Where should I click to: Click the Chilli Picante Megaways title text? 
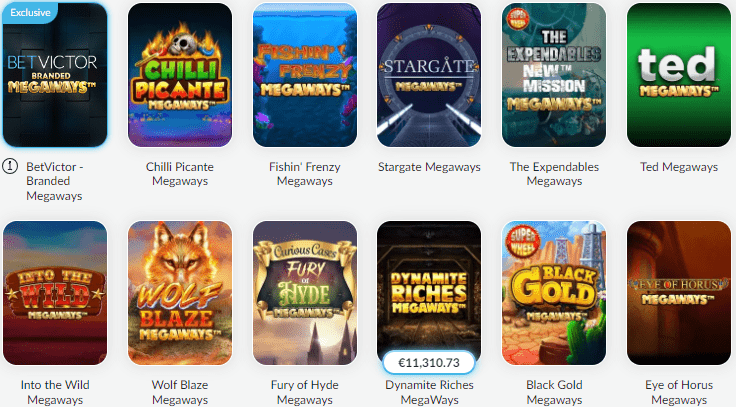point(180,174)
